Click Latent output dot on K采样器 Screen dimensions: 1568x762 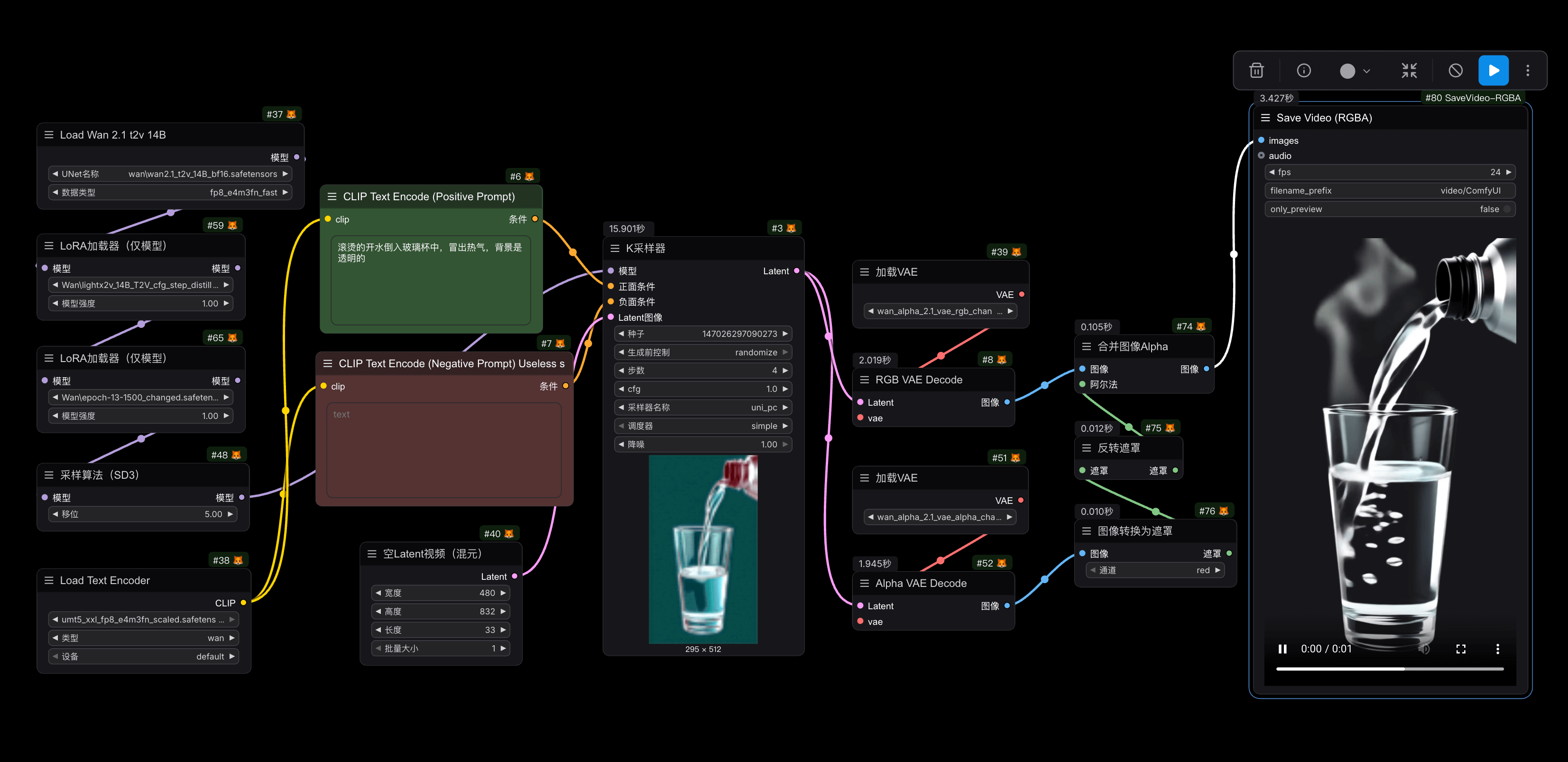click(x=797, y=271)
